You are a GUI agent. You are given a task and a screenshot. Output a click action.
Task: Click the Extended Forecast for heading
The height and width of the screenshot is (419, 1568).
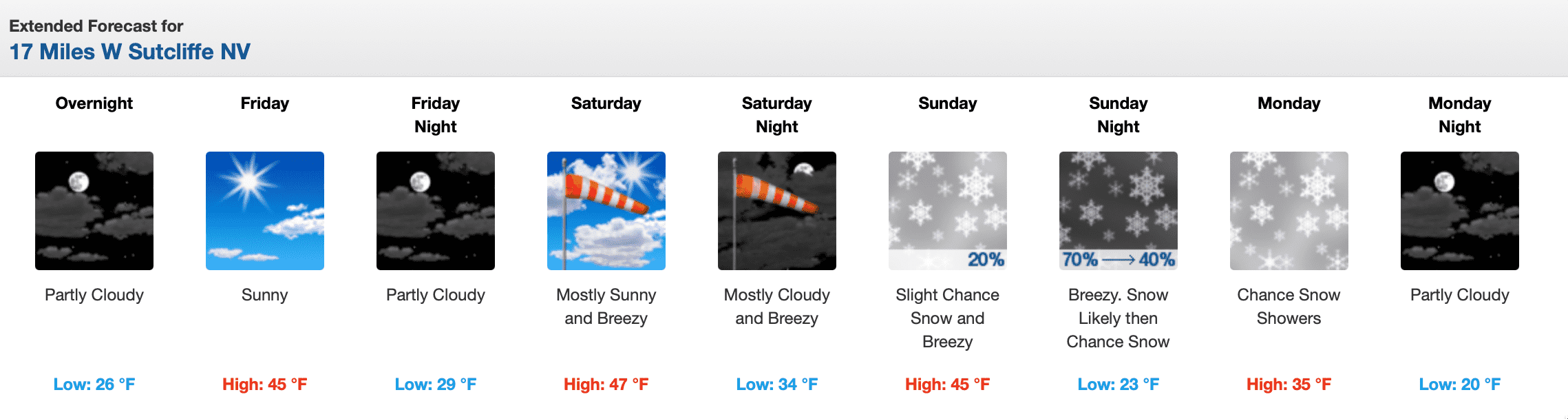(x=96, y=26)
